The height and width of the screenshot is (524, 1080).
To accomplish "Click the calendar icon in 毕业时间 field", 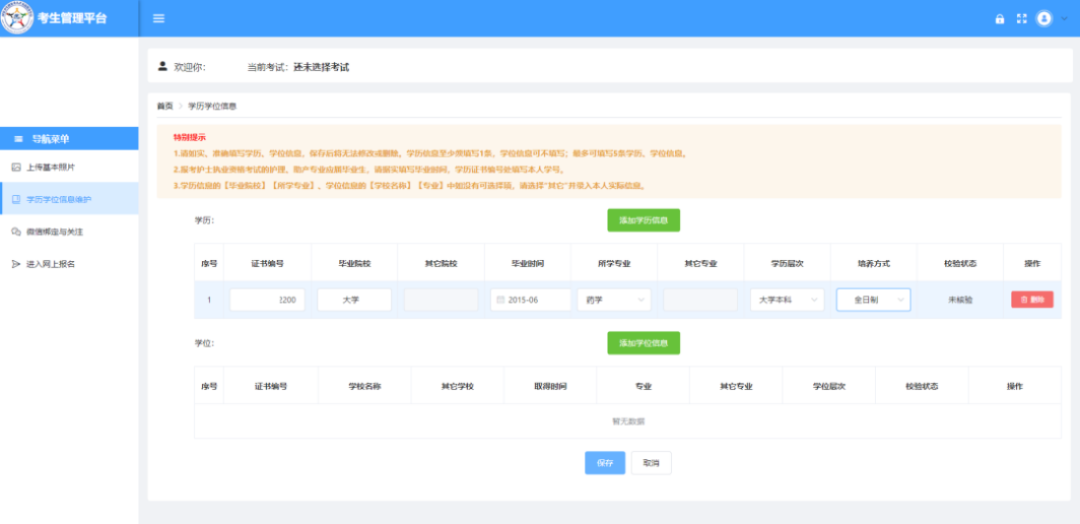I will tap(500, 300).
